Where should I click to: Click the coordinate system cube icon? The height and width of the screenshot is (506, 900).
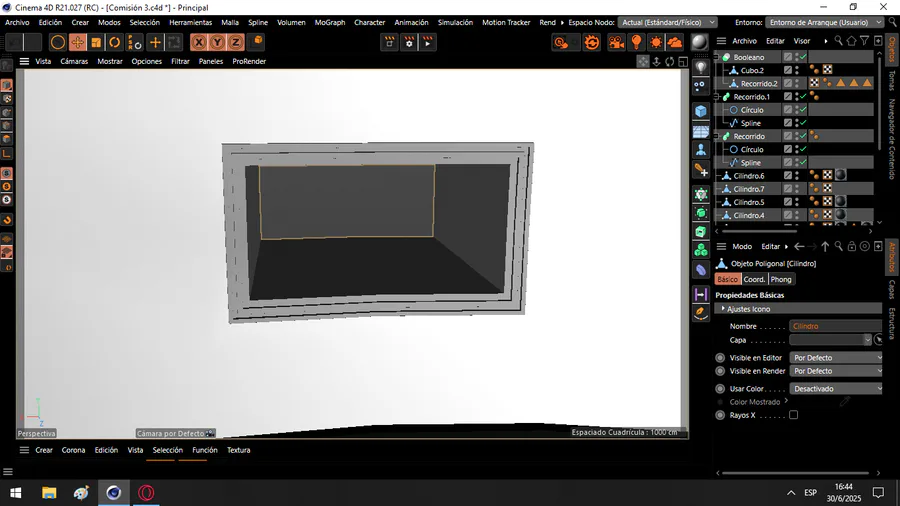coord(258,41)
